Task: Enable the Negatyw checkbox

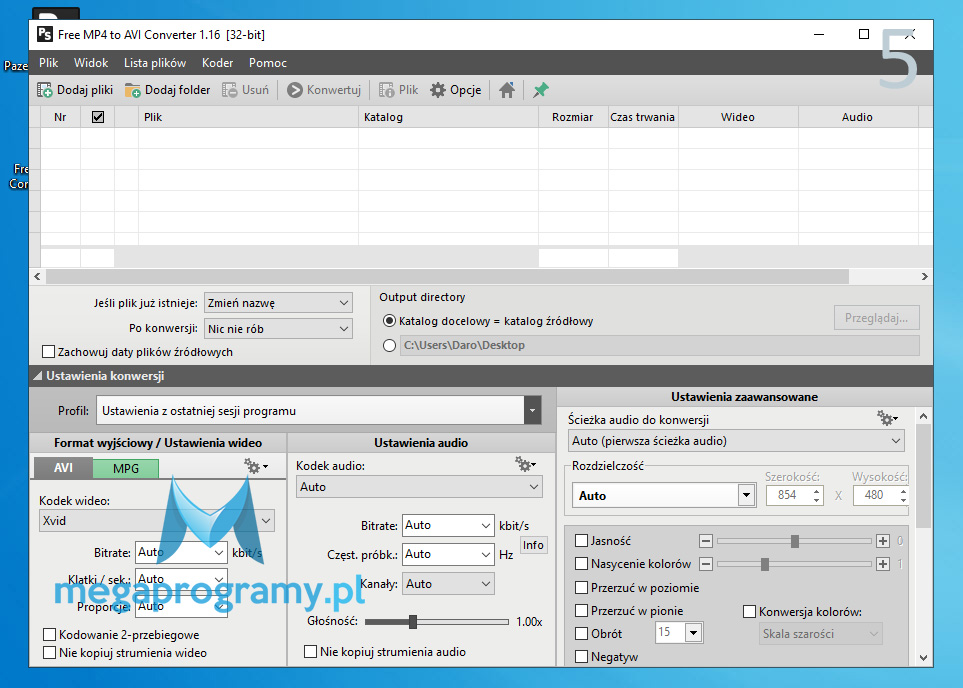Action: point(581,657)
